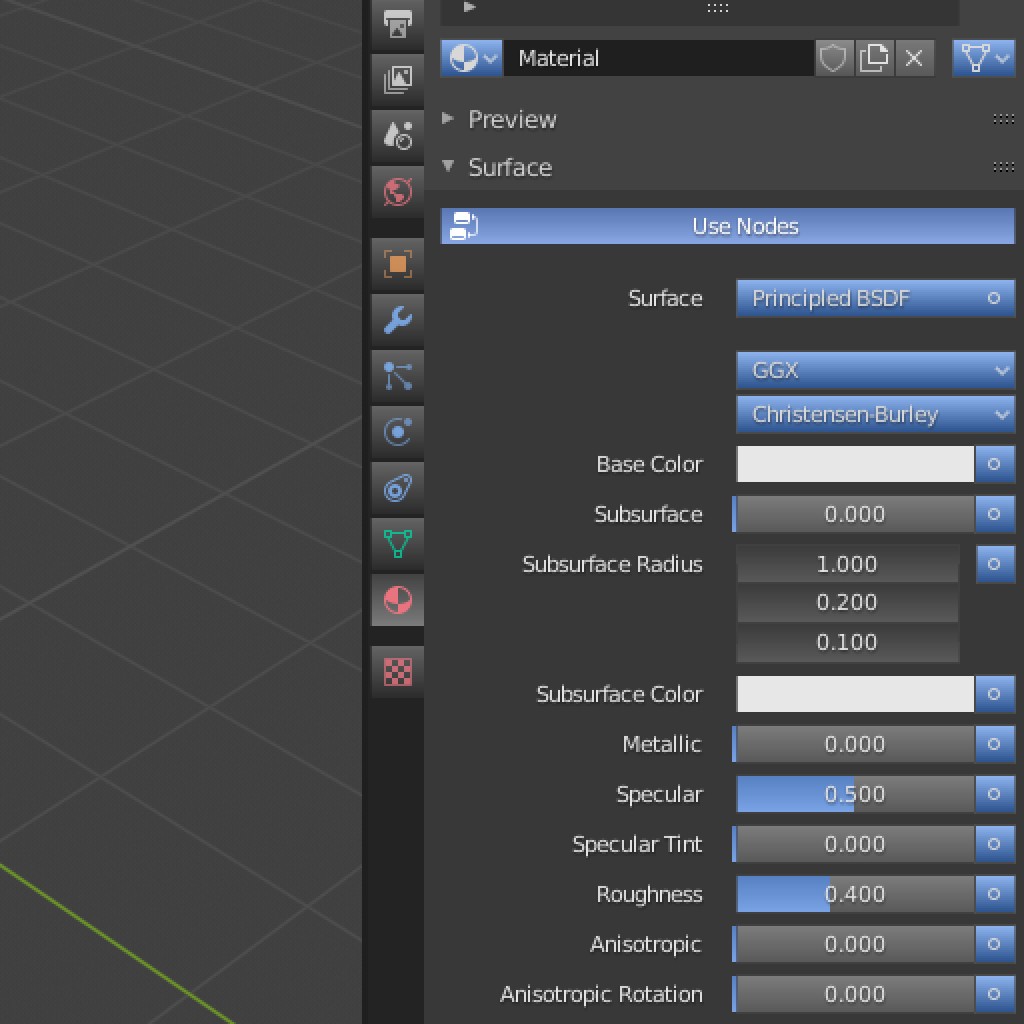
Task: Open the Object Properties tab
Action: pos(397,263)
